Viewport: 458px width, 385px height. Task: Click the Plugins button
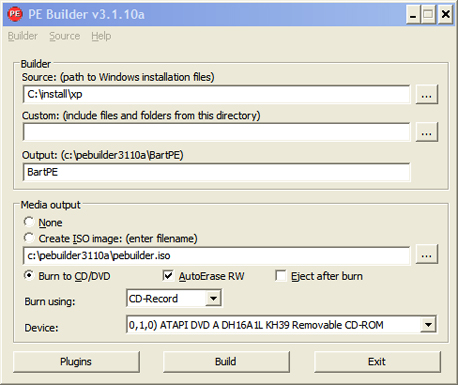click(76, 362)
